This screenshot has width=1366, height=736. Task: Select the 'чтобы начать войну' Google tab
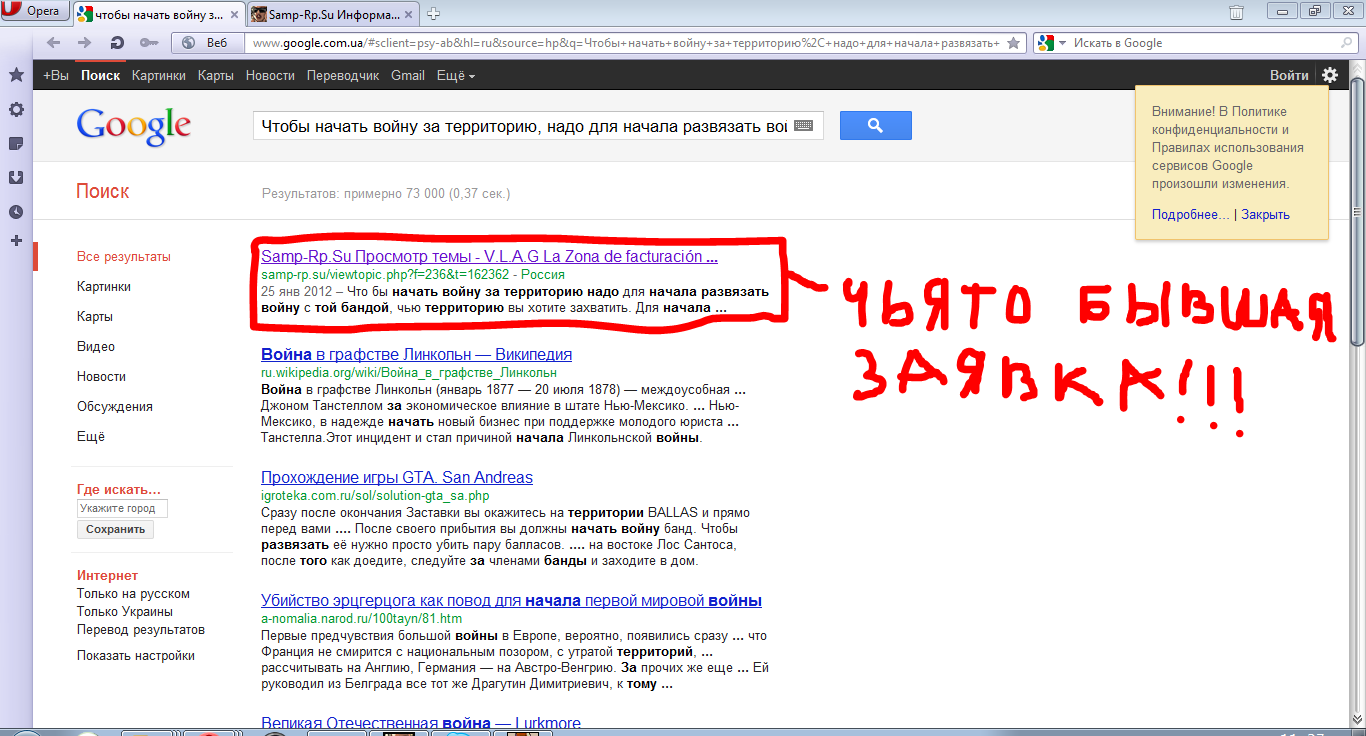point(156,14)
